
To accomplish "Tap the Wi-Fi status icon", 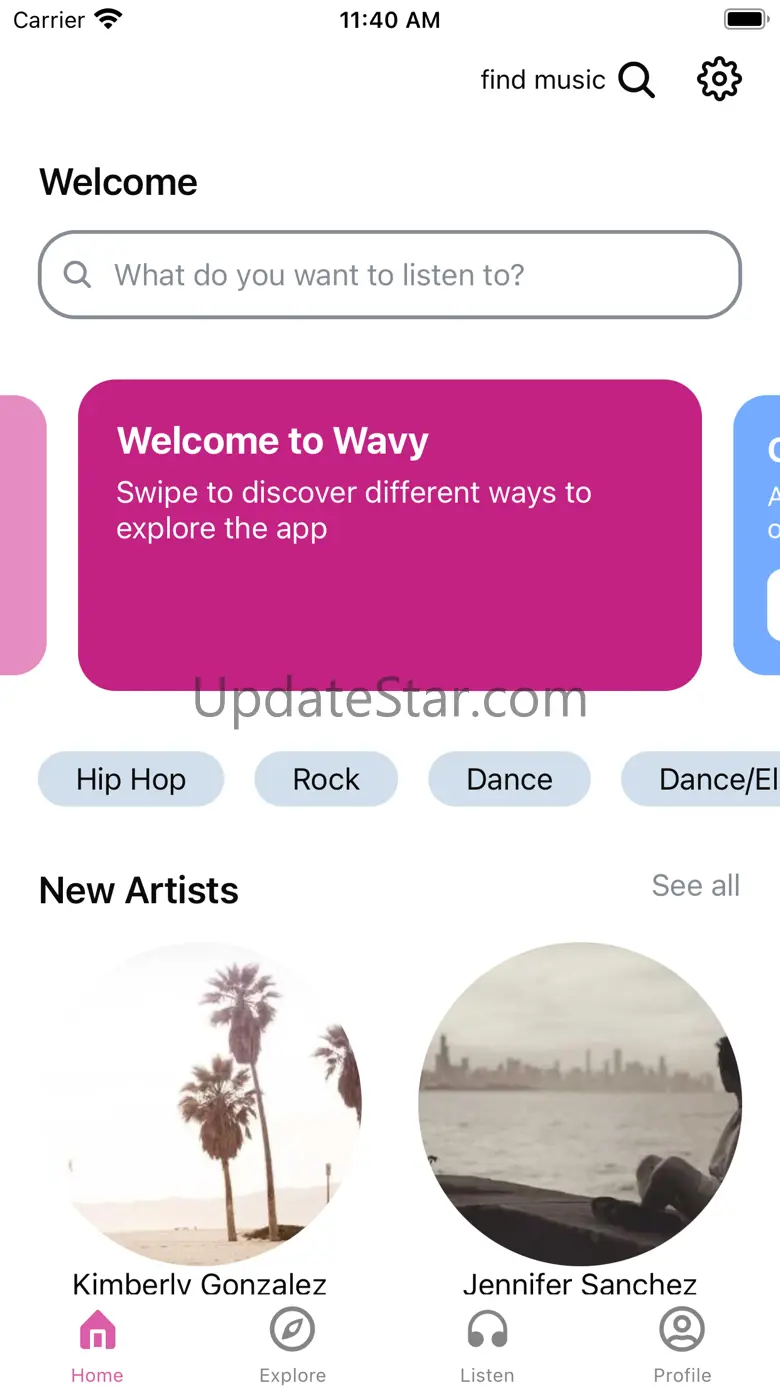I will pyautogui.click(x=107, y=19).
